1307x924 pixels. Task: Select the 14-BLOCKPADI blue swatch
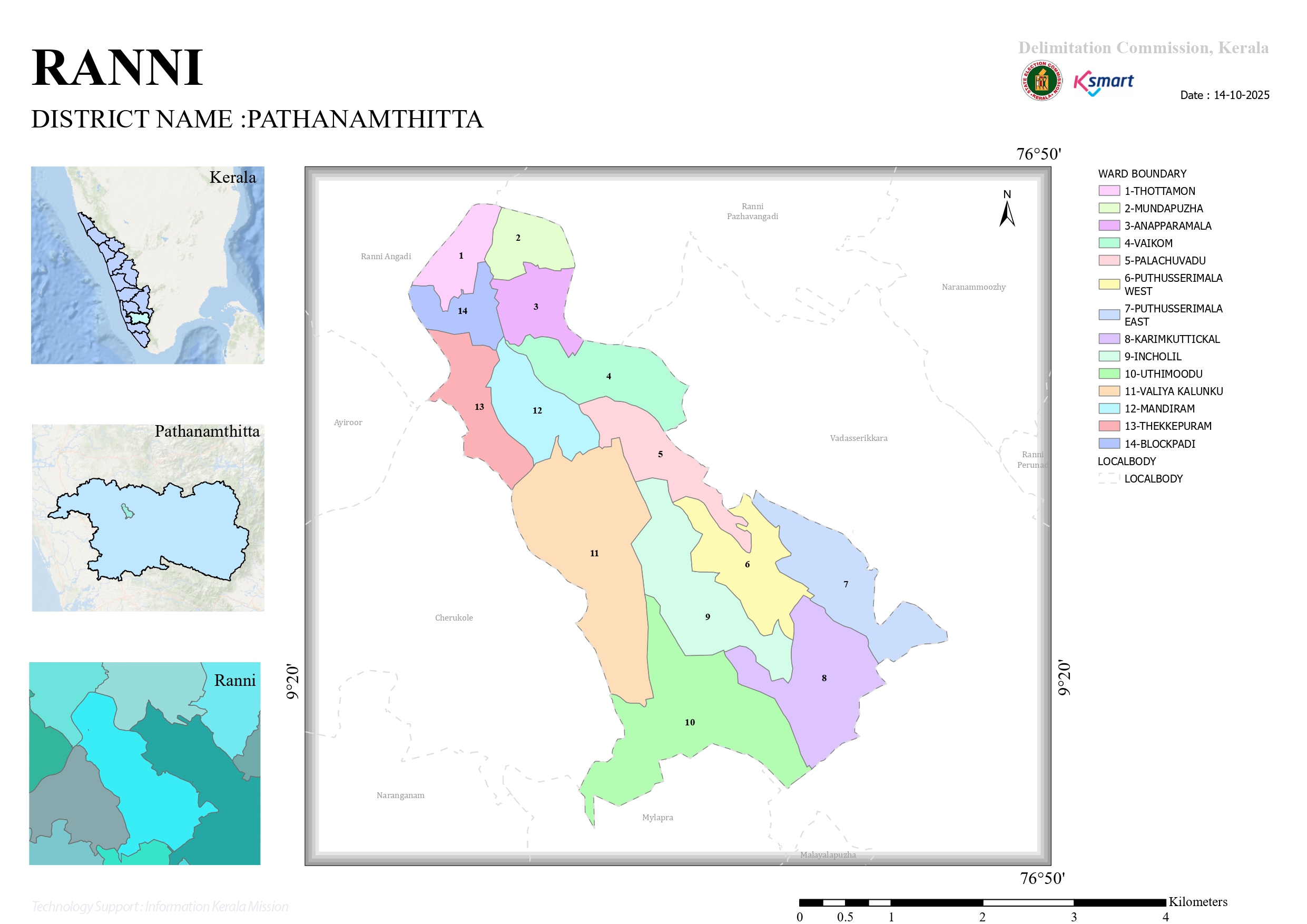coord(1109,444)
